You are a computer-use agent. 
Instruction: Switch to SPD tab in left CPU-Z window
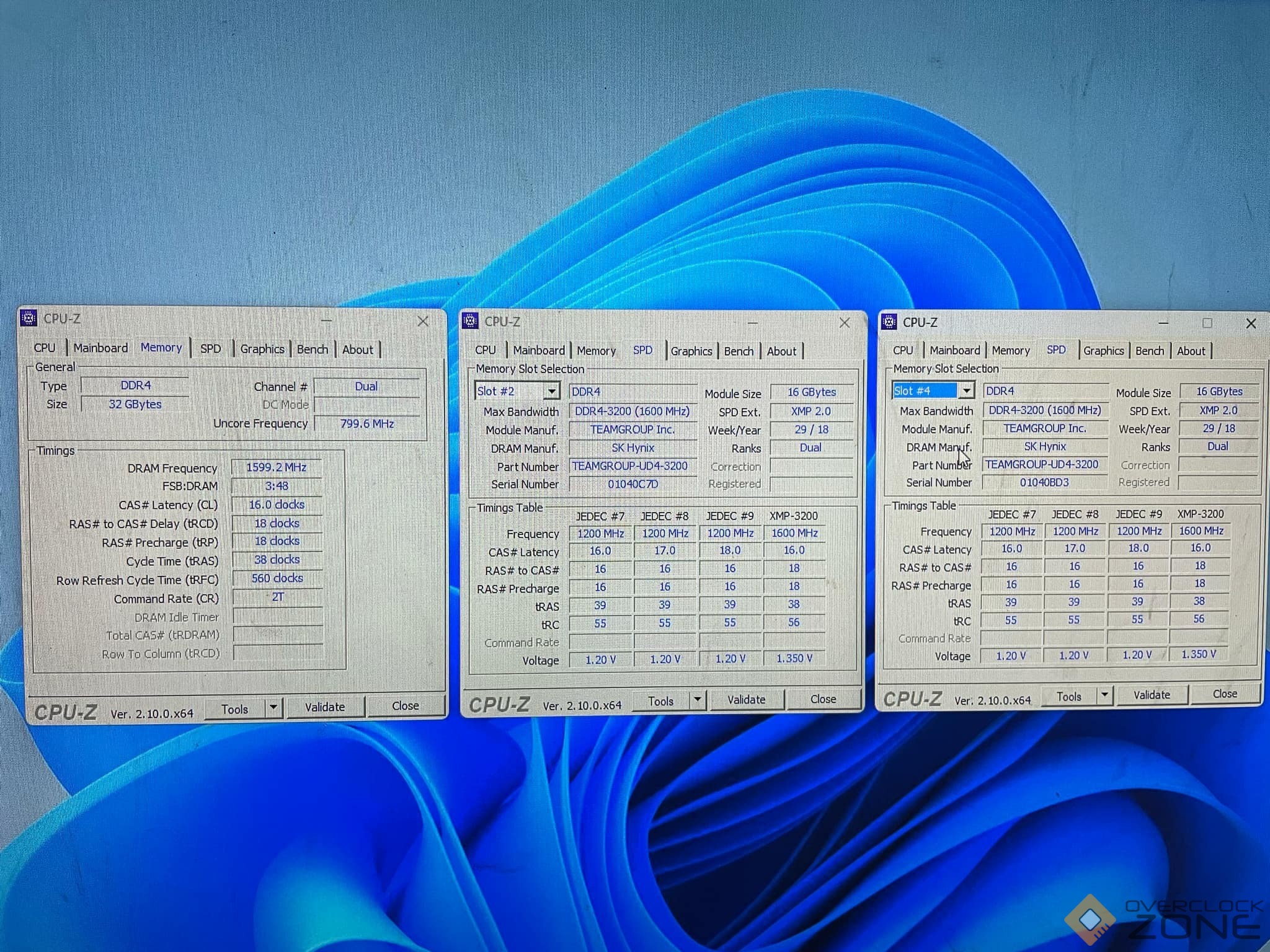click(x=211, y=349)
